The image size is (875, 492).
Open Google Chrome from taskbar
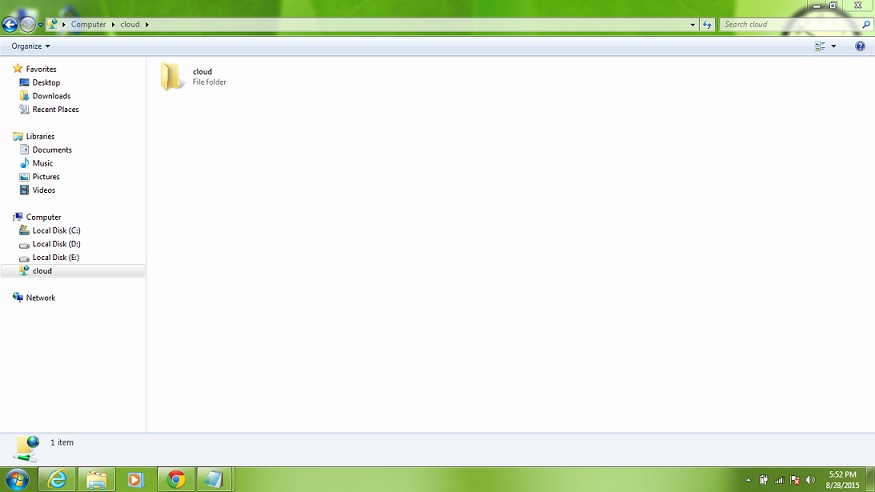(x=176, y=479)
